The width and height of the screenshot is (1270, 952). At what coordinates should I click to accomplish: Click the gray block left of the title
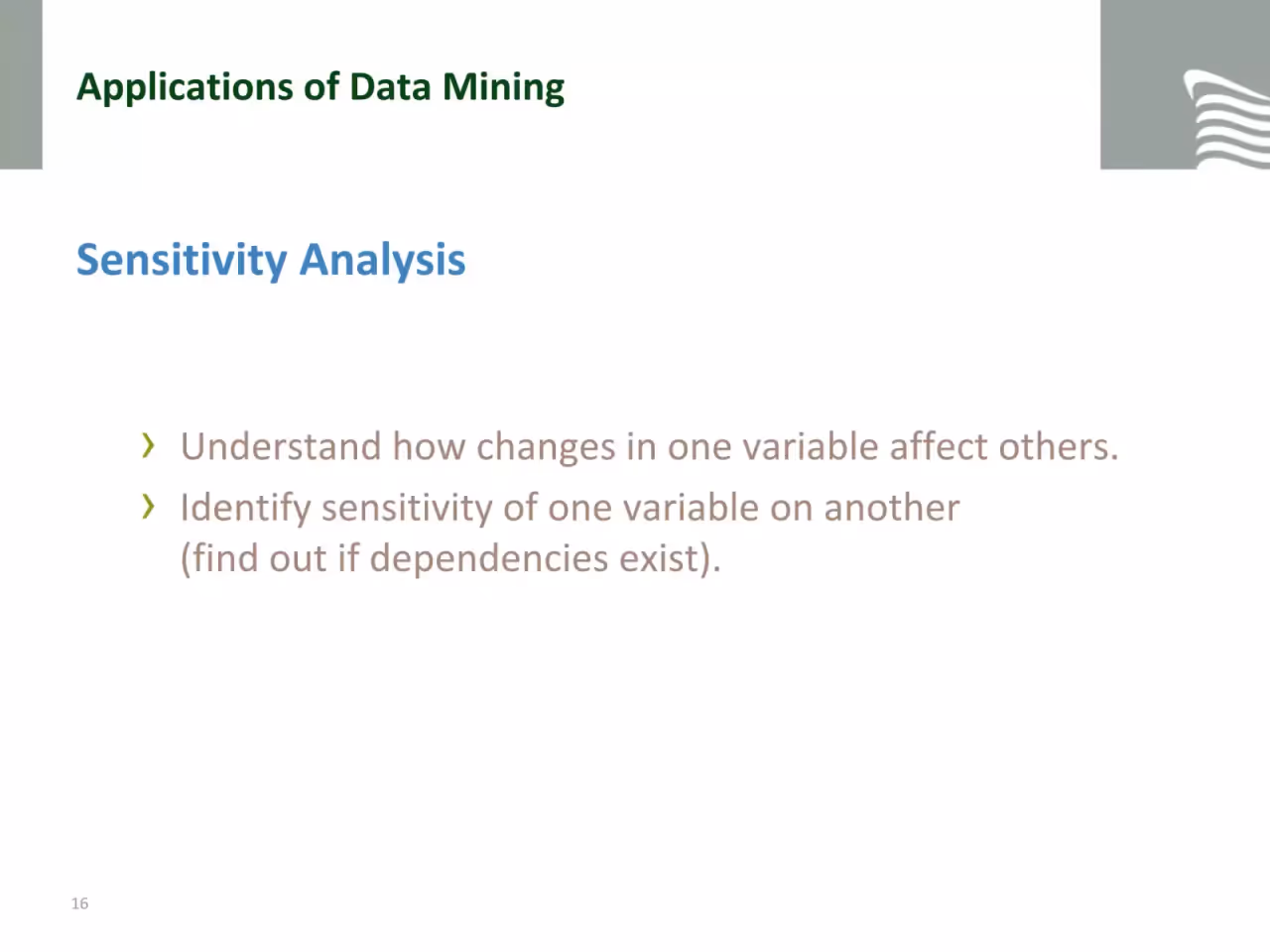coord(21,84)
